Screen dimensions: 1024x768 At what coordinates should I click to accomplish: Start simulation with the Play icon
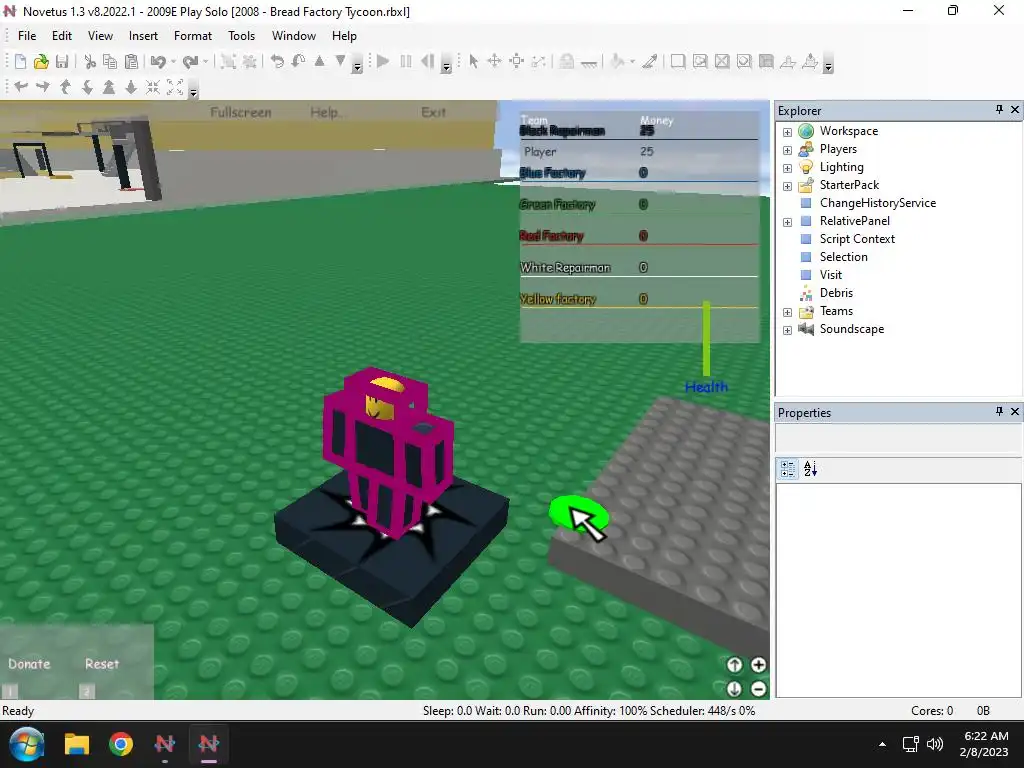(383, 61)
